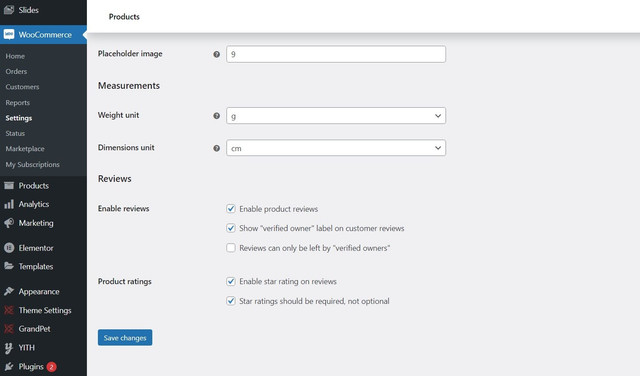Open the WooCommerce sidebar menu label
640x376 pixels.
tap(45, 35)
